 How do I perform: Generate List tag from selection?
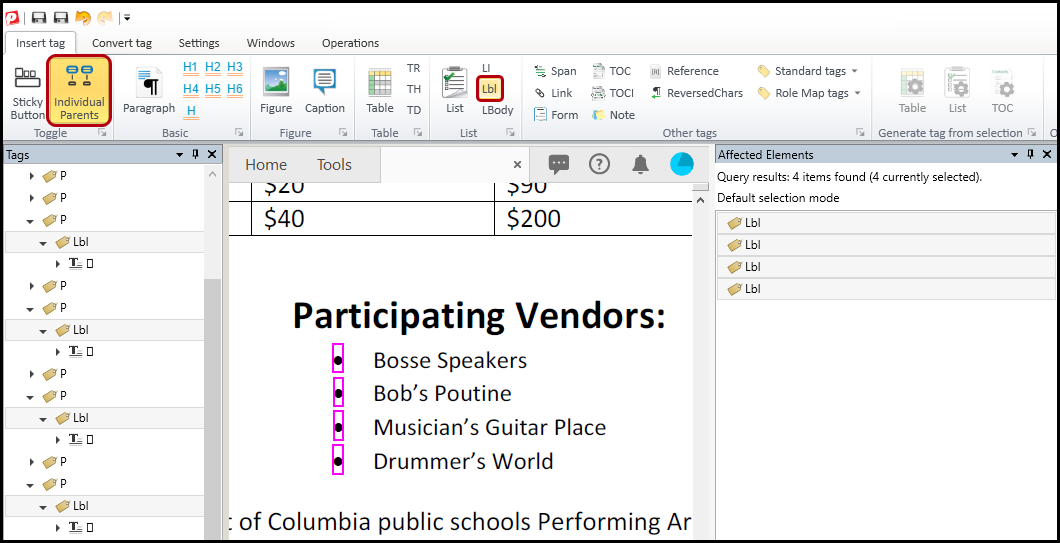957,91
